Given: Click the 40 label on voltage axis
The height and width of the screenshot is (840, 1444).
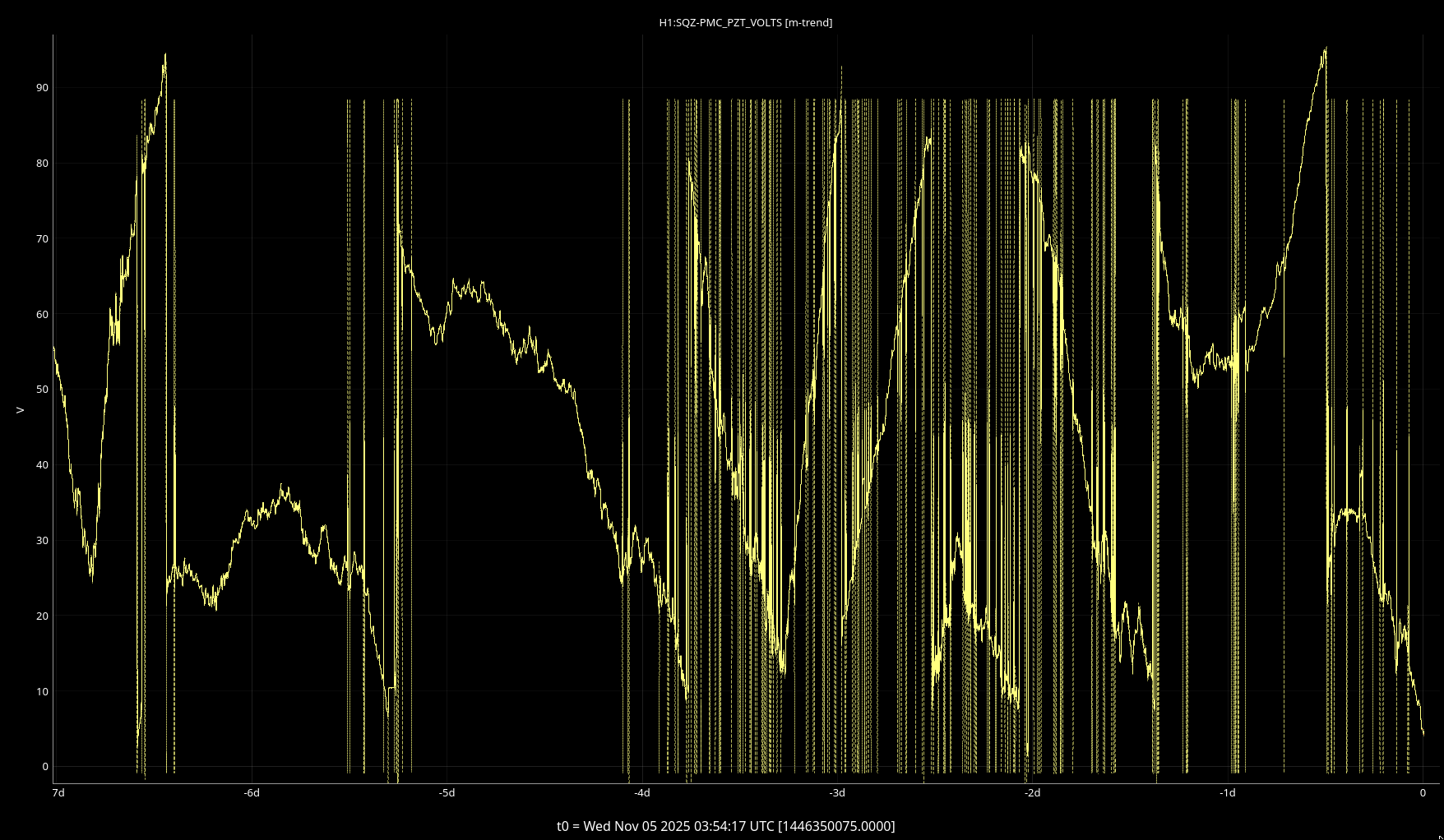Looking at the screenshot, I should 42,465.
